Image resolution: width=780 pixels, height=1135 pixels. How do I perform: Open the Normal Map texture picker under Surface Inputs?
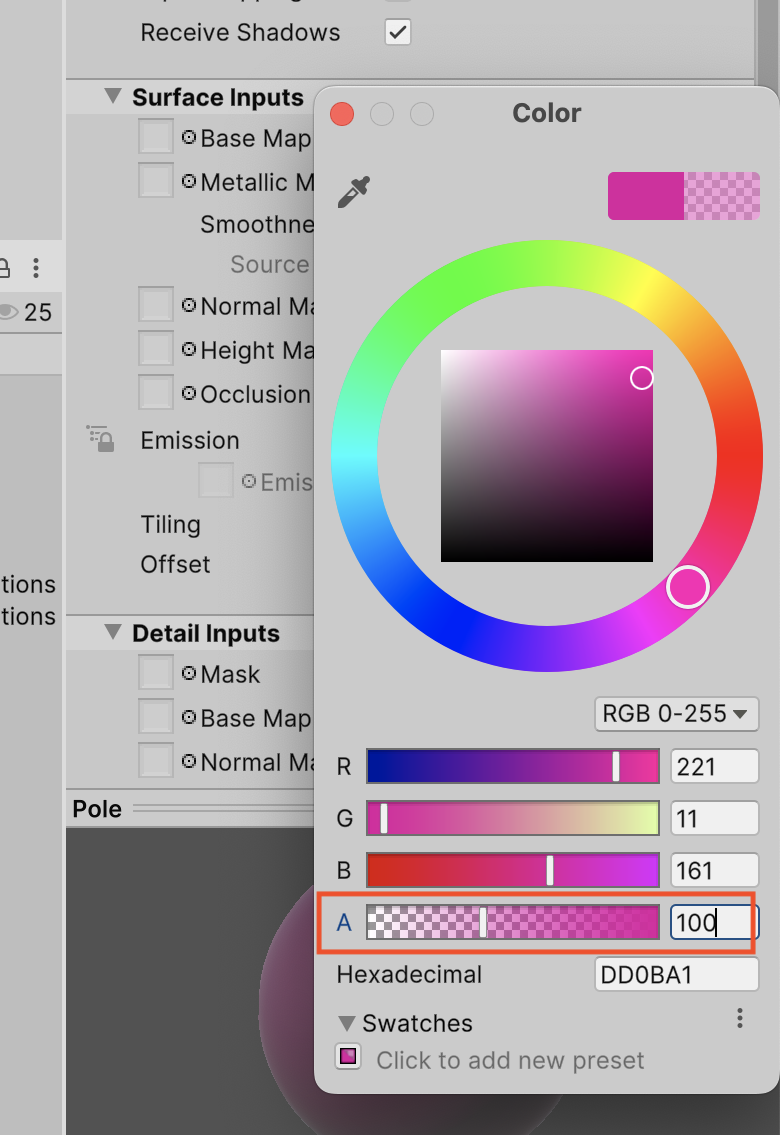tap(188, 306)
